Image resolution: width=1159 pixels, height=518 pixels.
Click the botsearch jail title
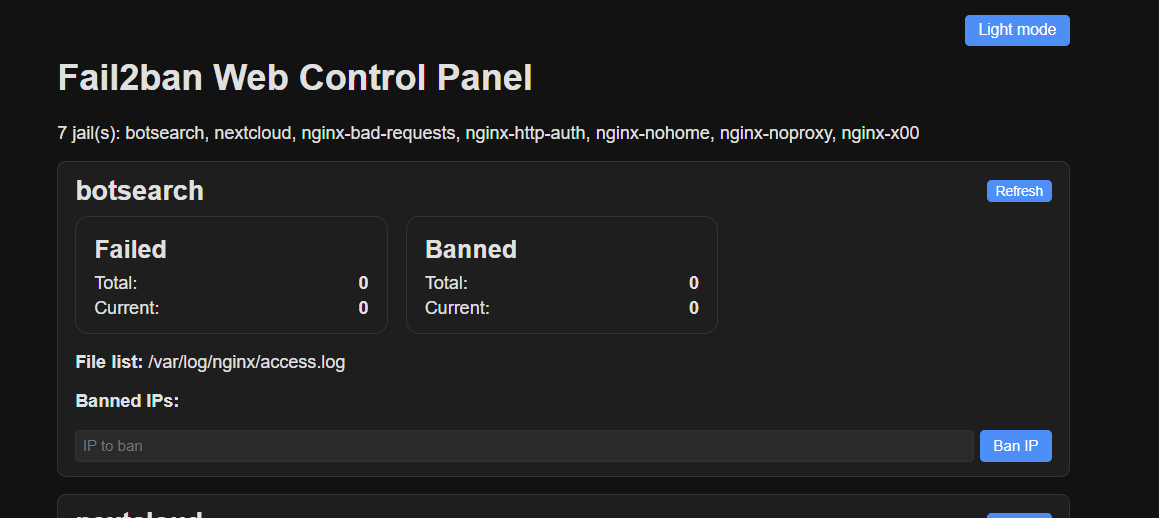pos(140,191)
